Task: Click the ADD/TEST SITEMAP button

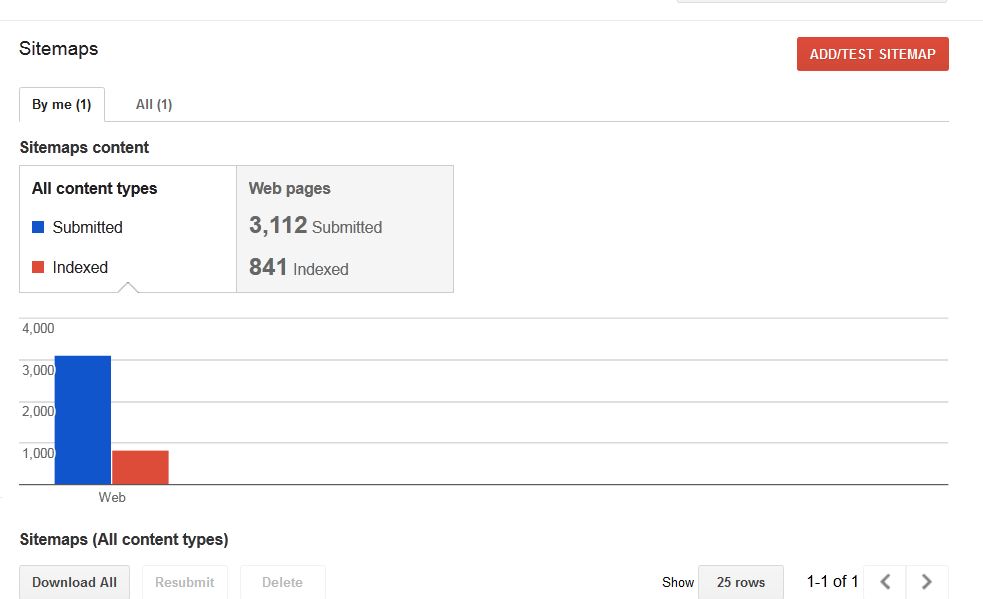Action: 872,54
